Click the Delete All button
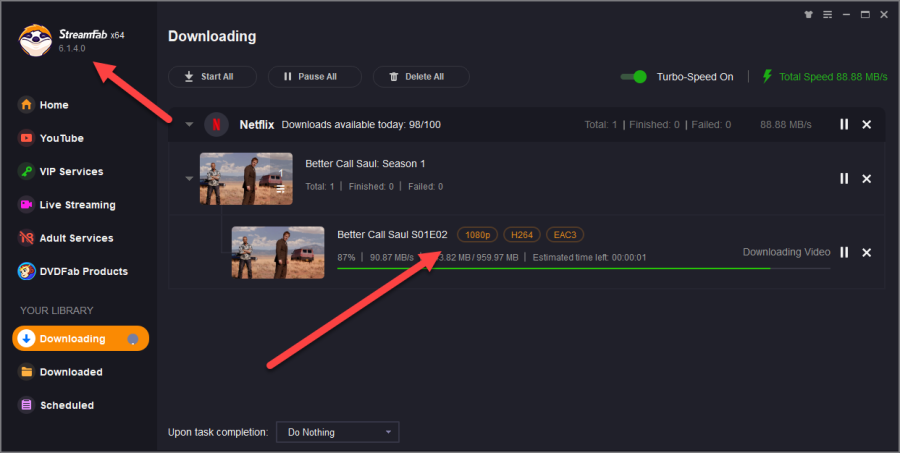900x453 pixels. coord(421,76)
